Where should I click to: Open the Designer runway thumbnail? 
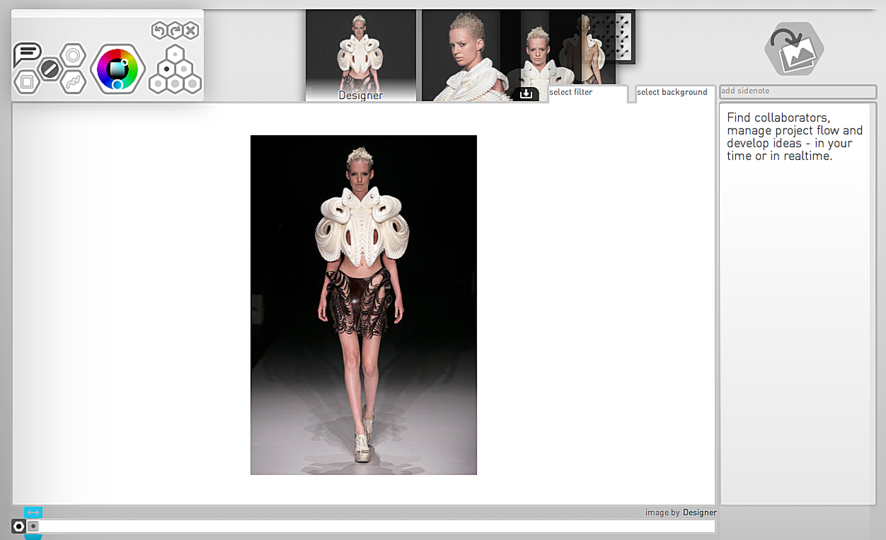(361, 55)
